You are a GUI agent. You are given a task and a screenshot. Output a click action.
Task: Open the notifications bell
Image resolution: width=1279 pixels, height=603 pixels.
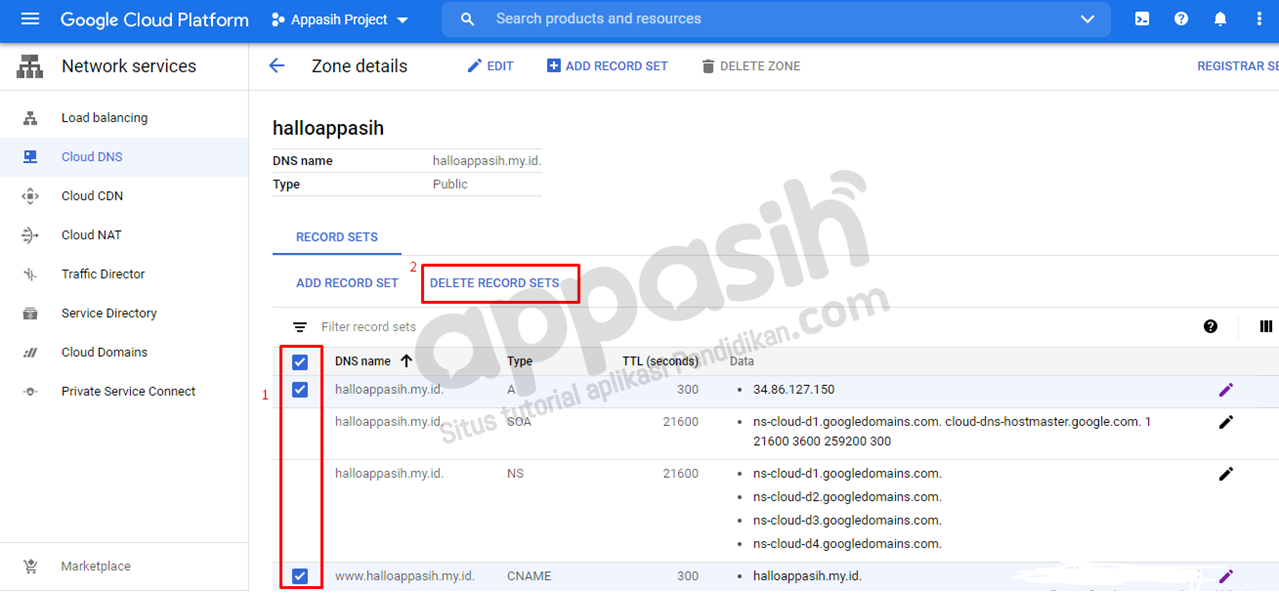[1220, 19]
